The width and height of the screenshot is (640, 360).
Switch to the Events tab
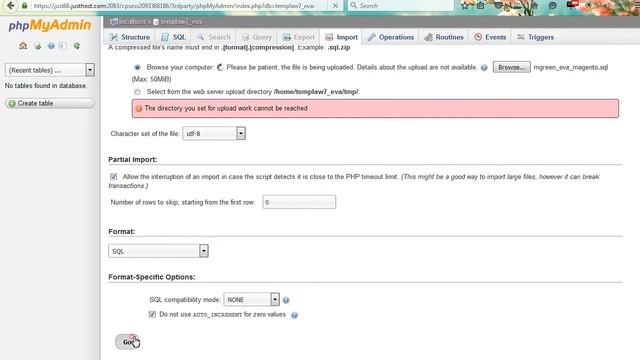click(x=490, y=37)
